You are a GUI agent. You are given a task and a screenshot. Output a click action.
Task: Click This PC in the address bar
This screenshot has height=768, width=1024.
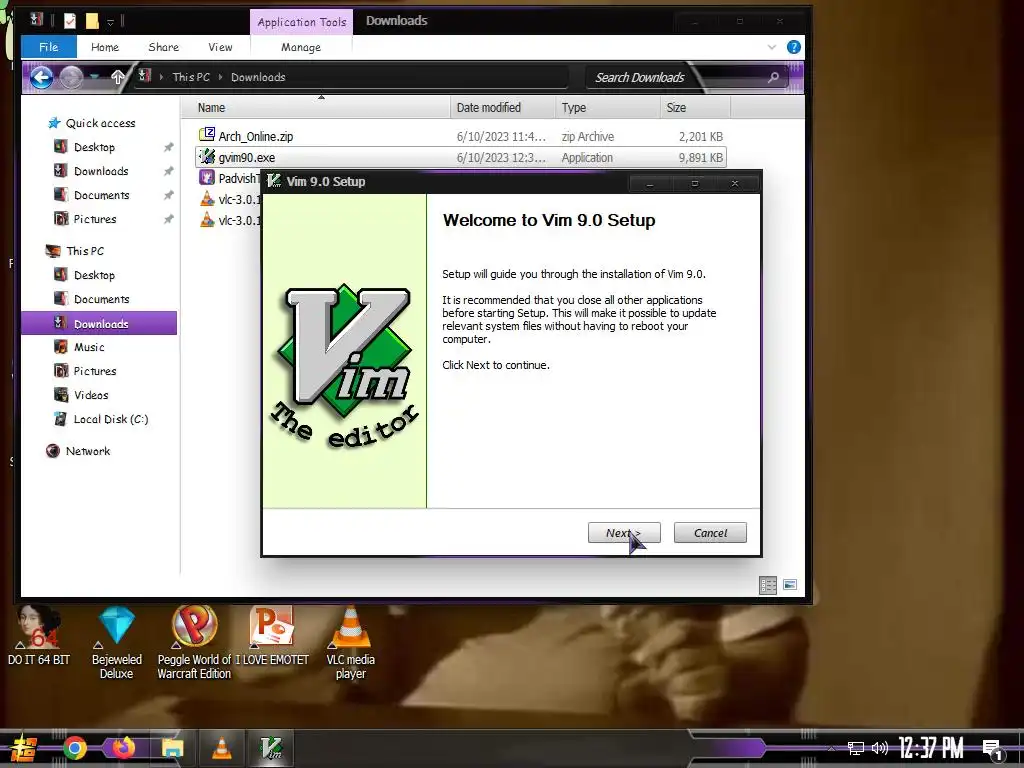pos(191,77)
